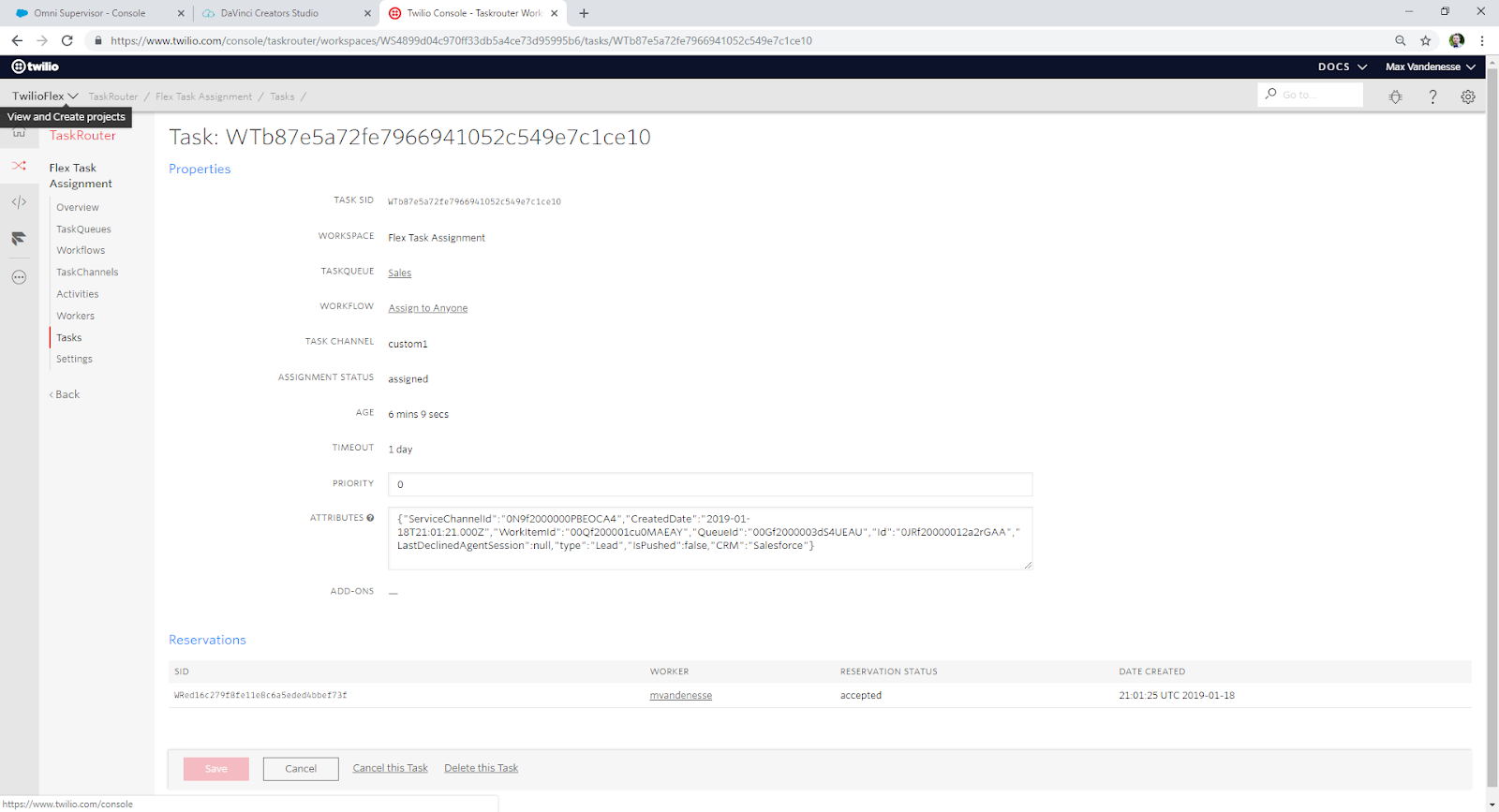Screen dimensions: 1499x812
Task: Bookmark this page with the star icon
Action: pyautogui.click(x=1426, y=40)
